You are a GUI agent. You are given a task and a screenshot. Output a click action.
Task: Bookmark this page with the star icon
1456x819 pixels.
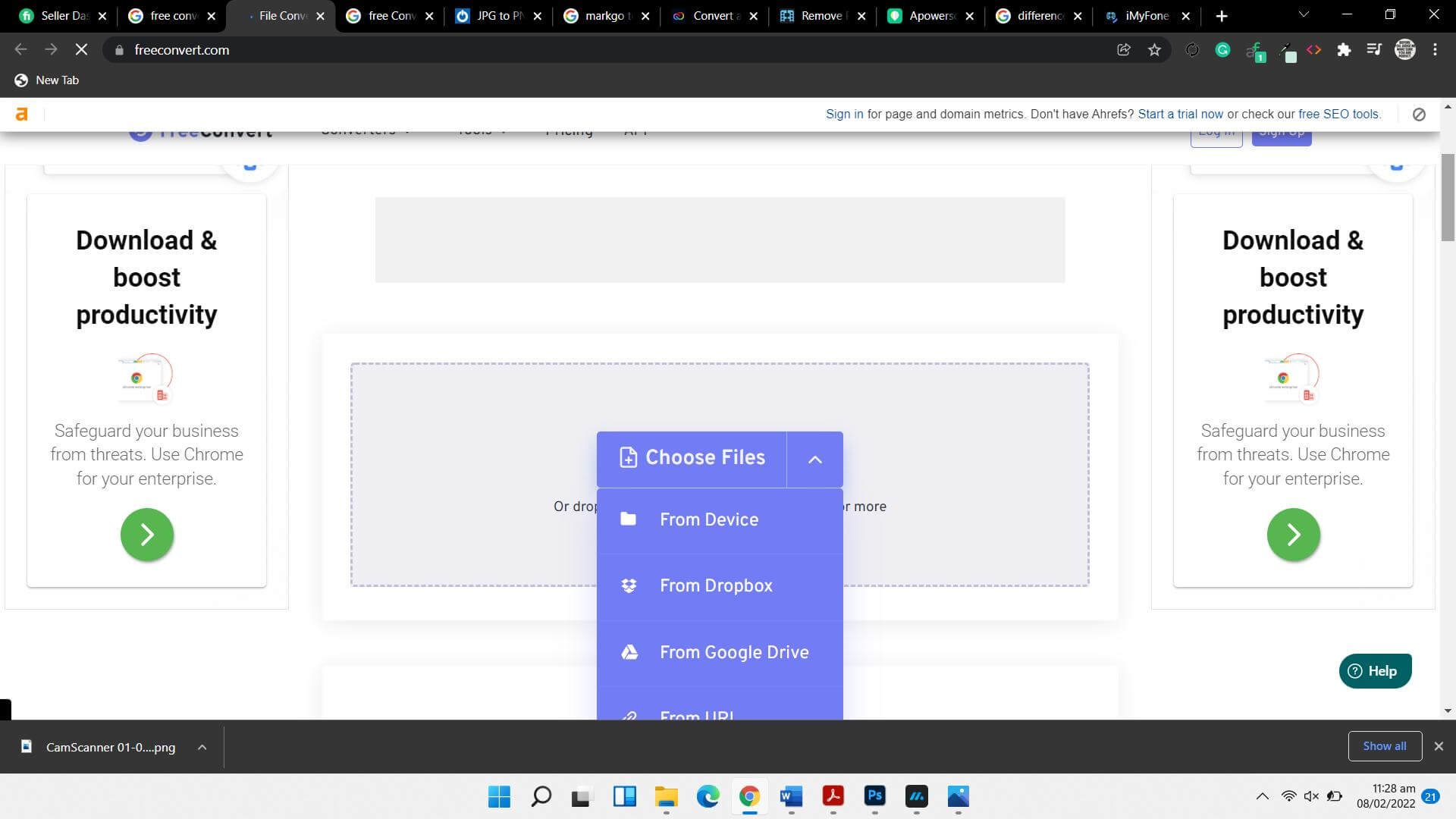(1155, 50)
